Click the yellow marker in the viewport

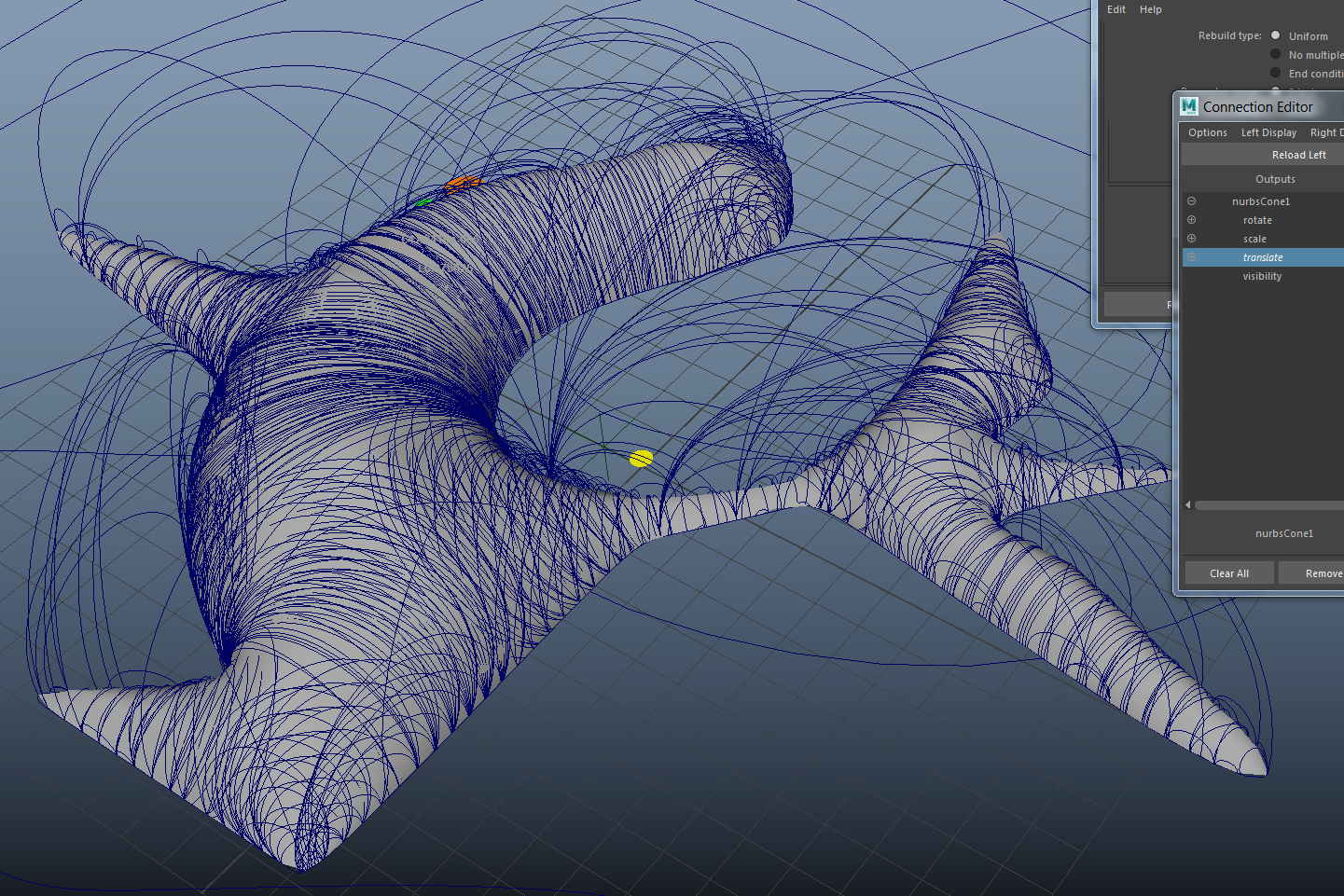pos(641,458)
